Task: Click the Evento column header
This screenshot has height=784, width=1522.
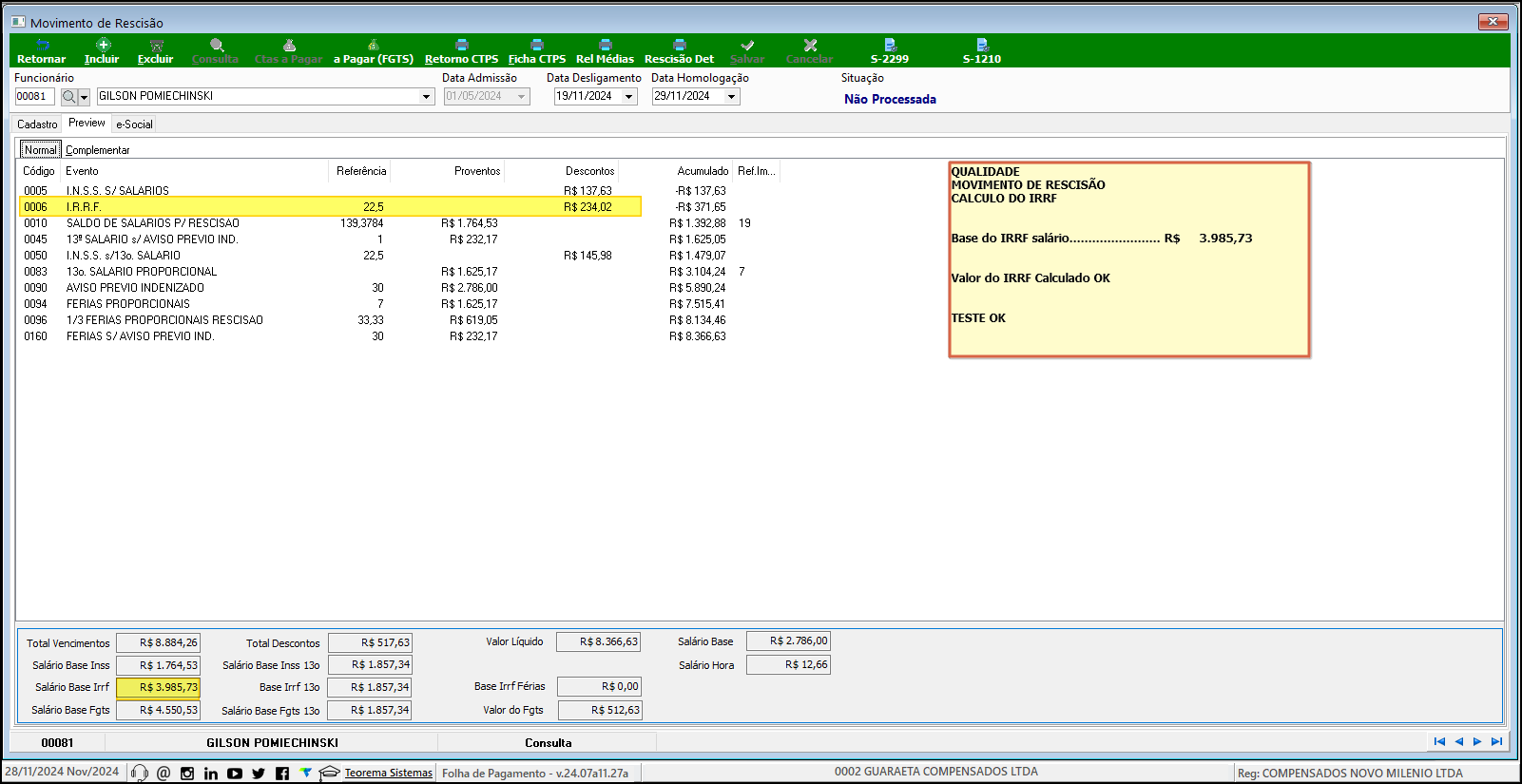Action: coord(194,171)
